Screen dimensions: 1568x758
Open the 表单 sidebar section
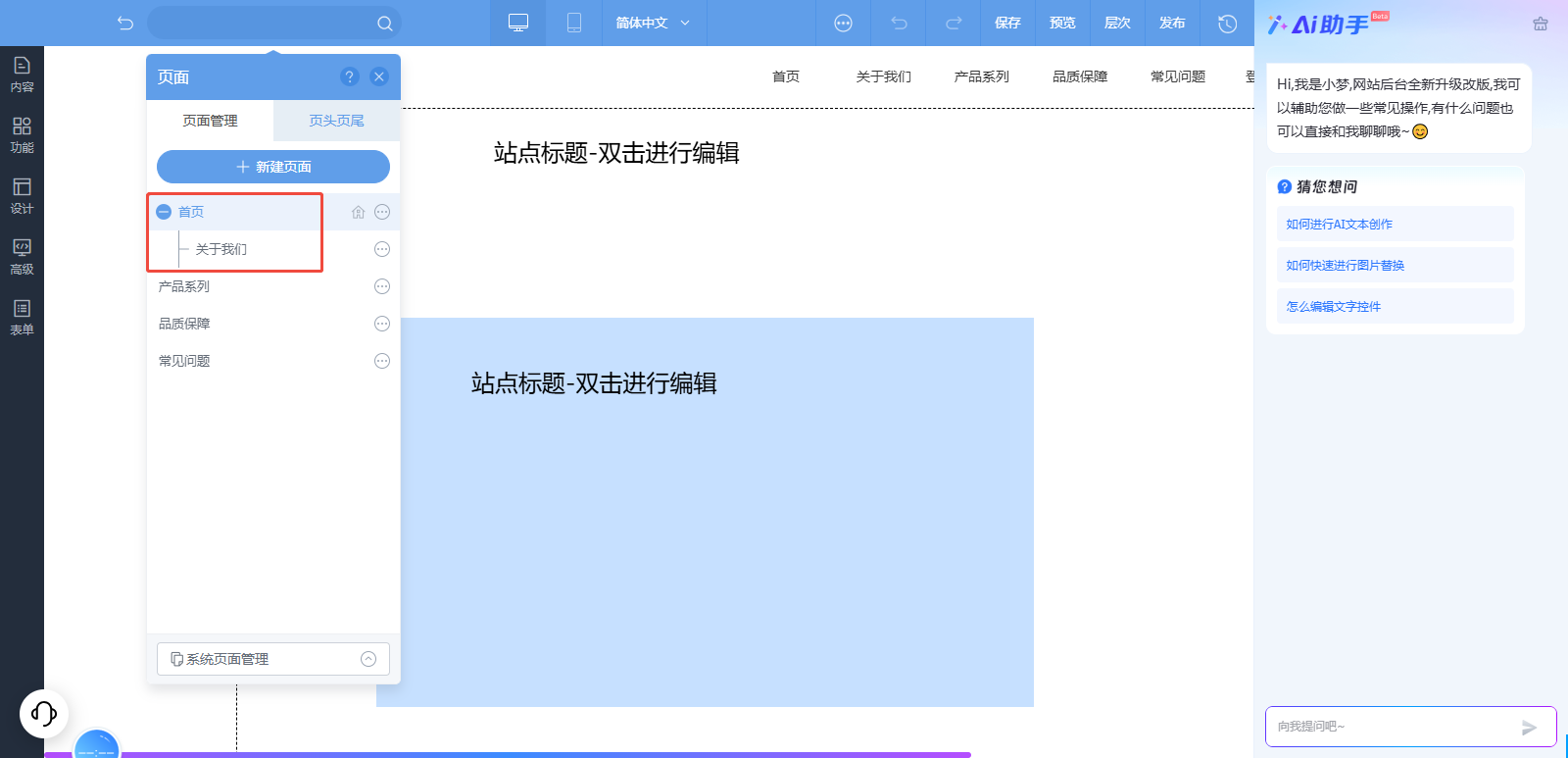click(x=22, y=318)
